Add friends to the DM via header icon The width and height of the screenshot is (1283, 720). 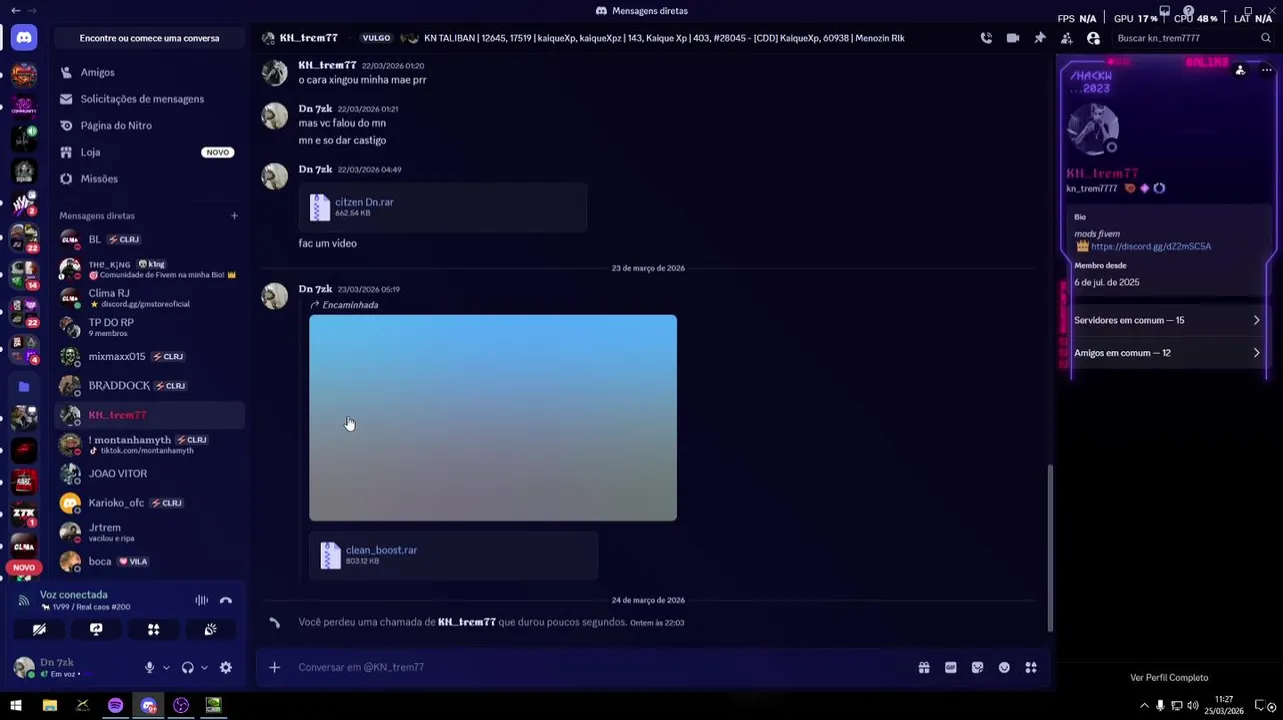pyautogui.click(x=1067, y=38)
